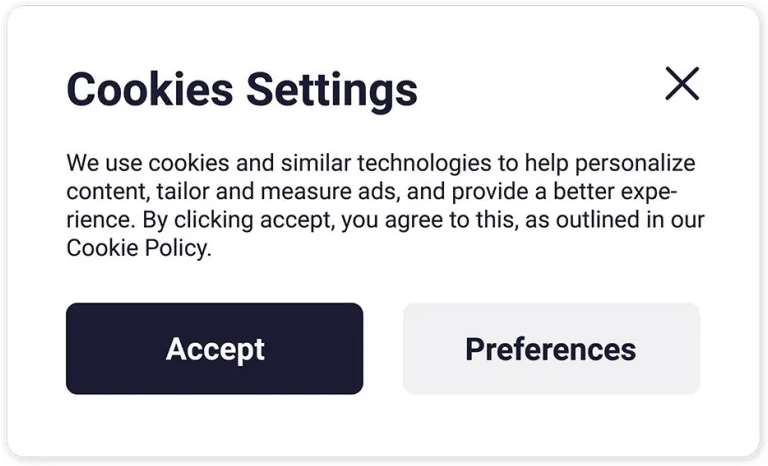This screenshot has height=466, width=768.
Task: Click the "Preferences" label text
Action: (x=551, y=349)
